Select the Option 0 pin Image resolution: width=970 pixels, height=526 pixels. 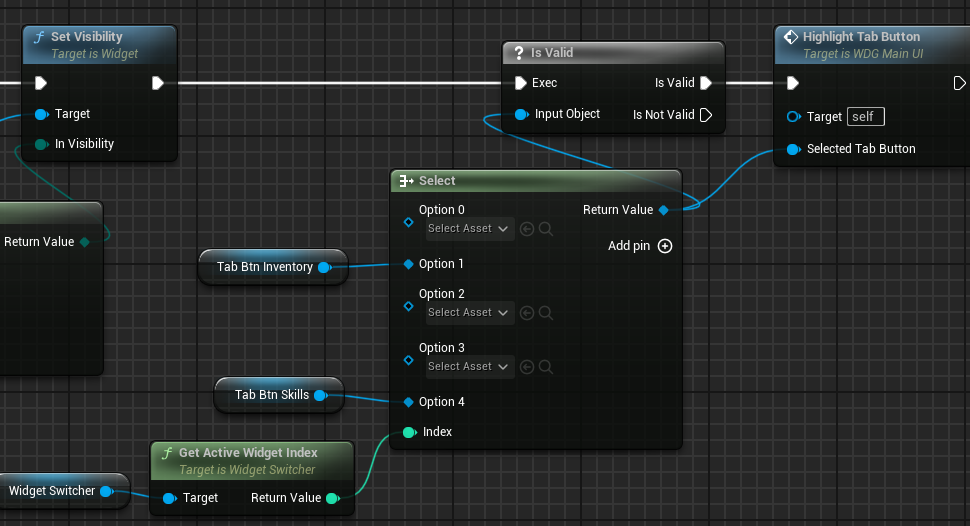[408, 222]
